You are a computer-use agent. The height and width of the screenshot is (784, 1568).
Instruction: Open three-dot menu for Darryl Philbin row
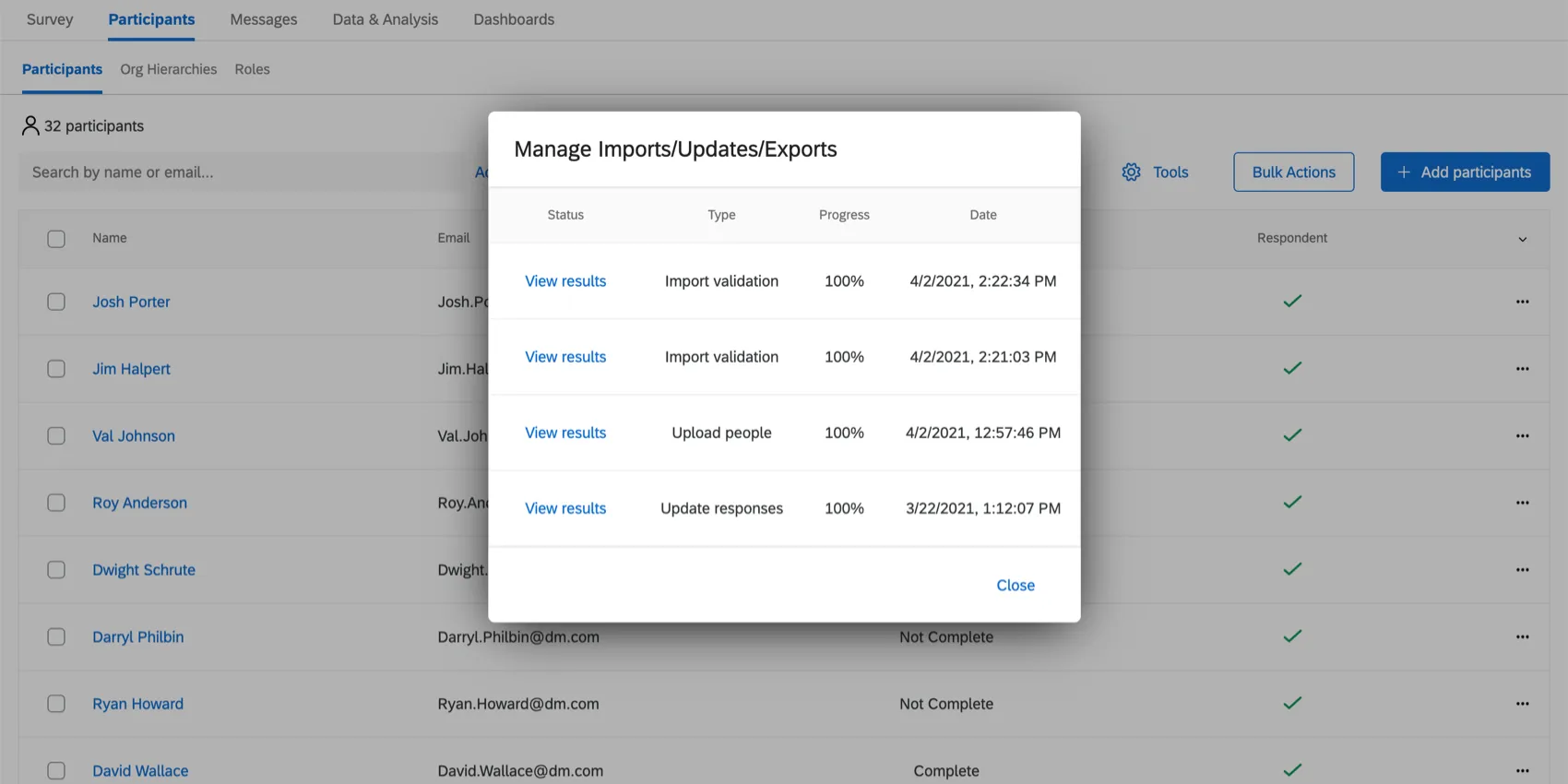1522,636
